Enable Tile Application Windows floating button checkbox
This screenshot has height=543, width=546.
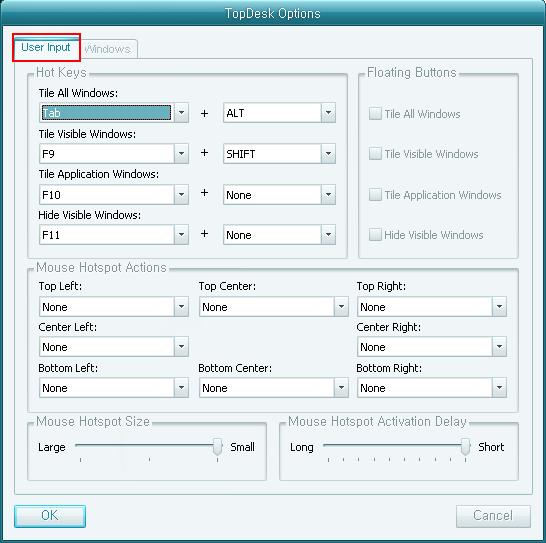(375, 194)
